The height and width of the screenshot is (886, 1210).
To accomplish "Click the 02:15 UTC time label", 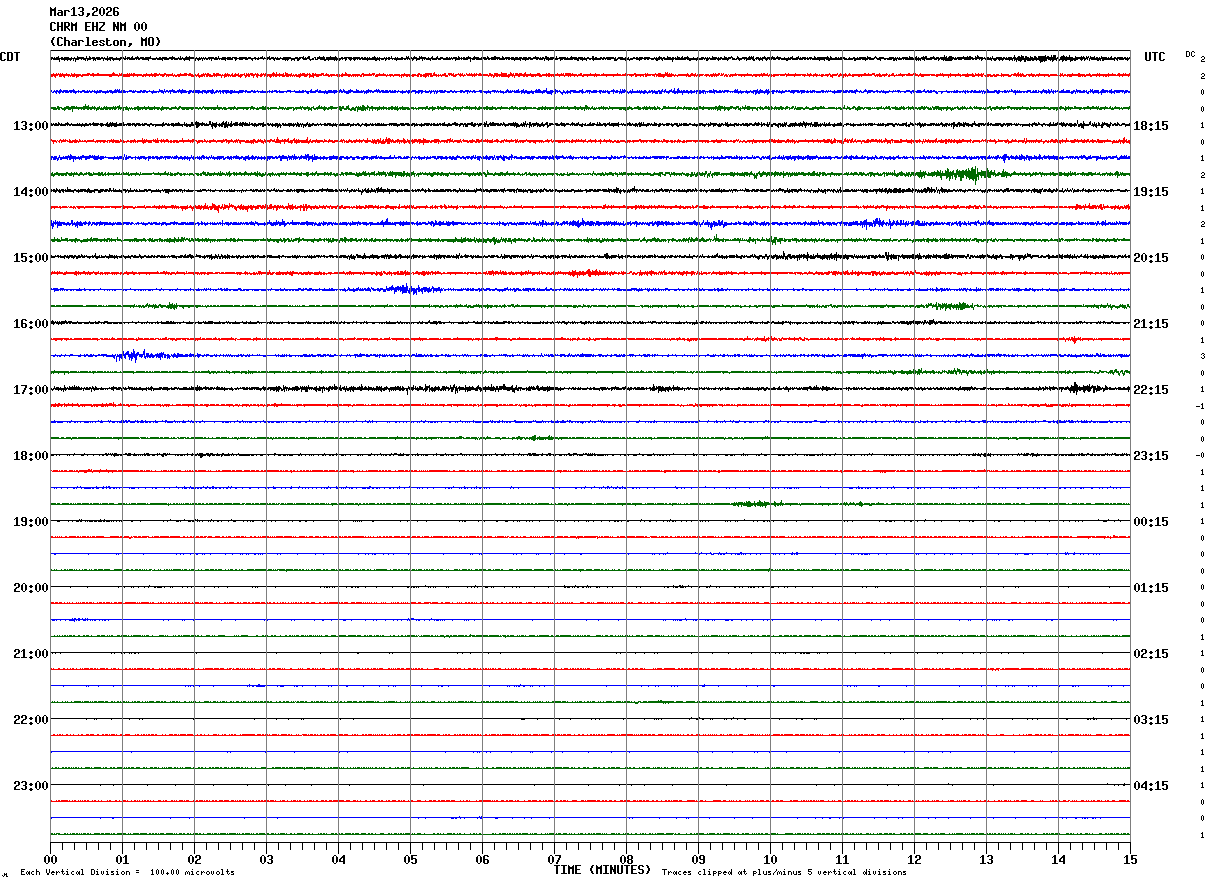I will (1151, 654).
